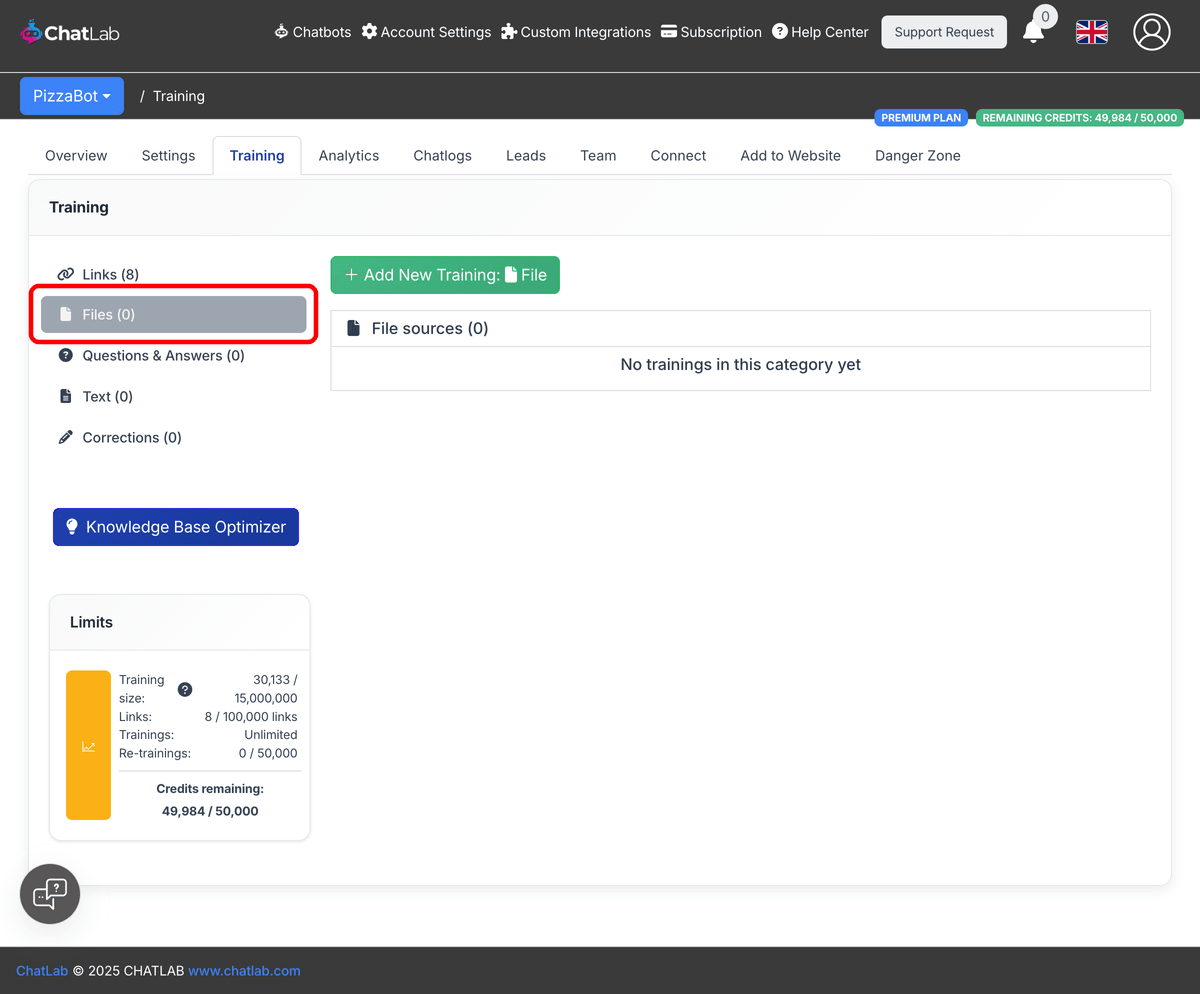Image resolution: width=1200 pixels, height=994 pixels.
Task: Open the Danger Zone tab
Action: pos(917,155)
